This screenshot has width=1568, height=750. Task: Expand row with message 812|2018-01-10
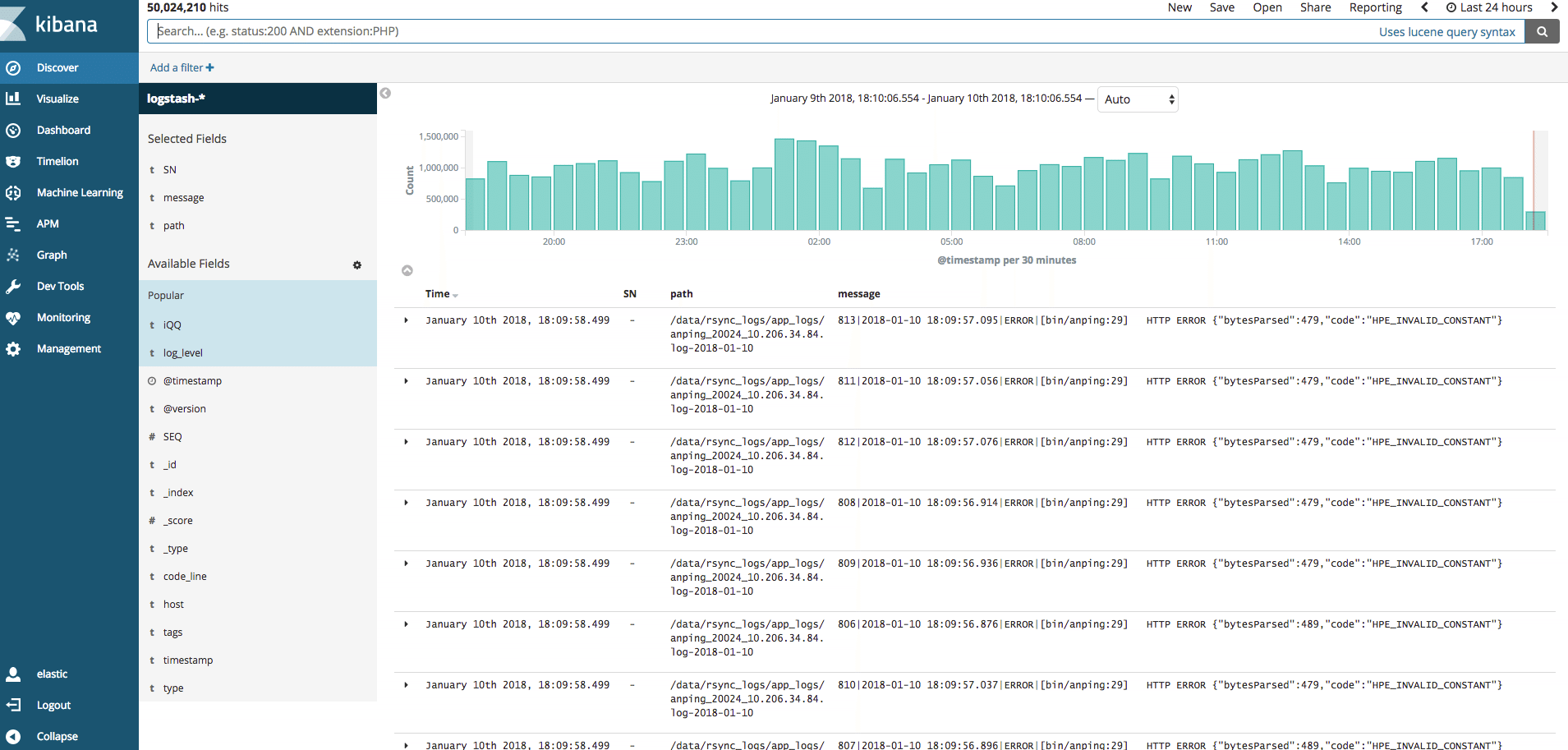click(x=406, y=442)
